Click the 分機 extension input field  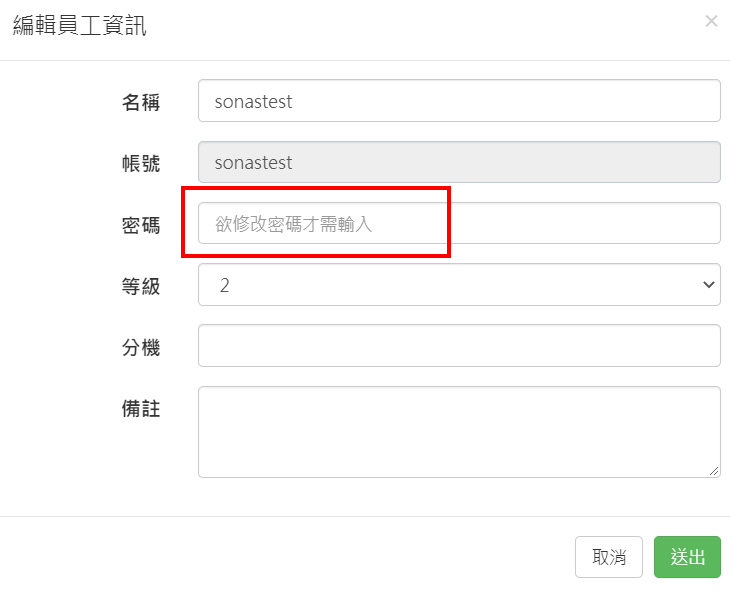click(459, 346)
